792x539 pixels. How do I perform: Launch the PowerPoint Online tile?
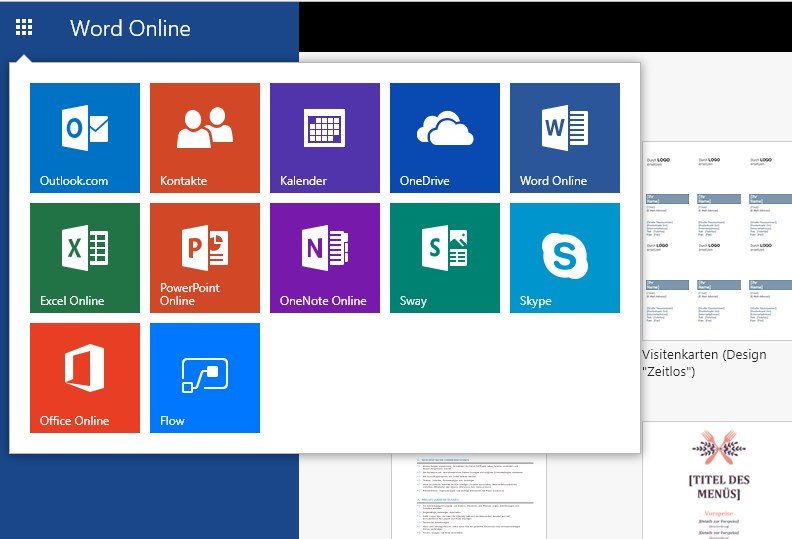tap(205, 258)
